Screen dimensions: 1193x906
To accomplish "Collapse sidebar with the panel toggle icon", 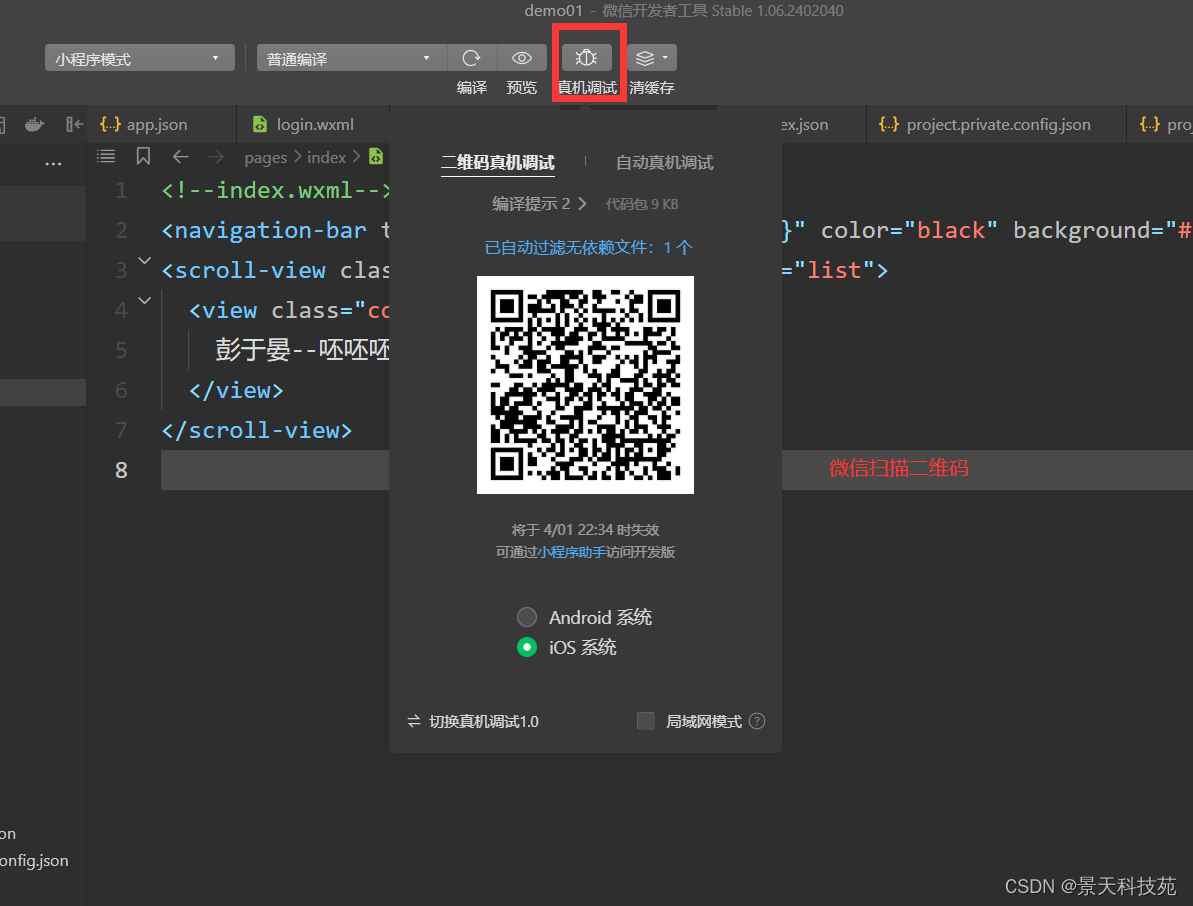I will [x=74, y=124].
